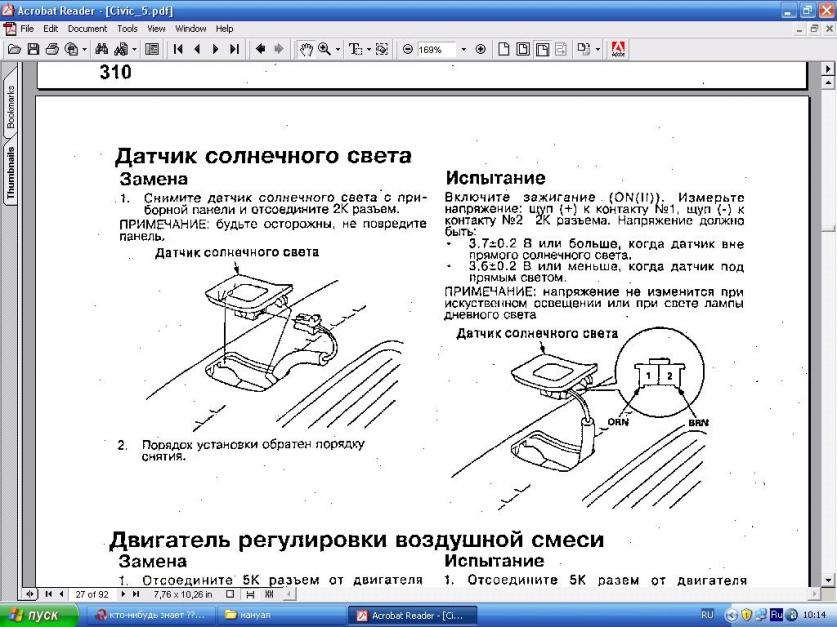The width and height of the screenshot is (837, 627).
Task: Expand the Zoom tool dropdown arrow
Action: point(337,50)
